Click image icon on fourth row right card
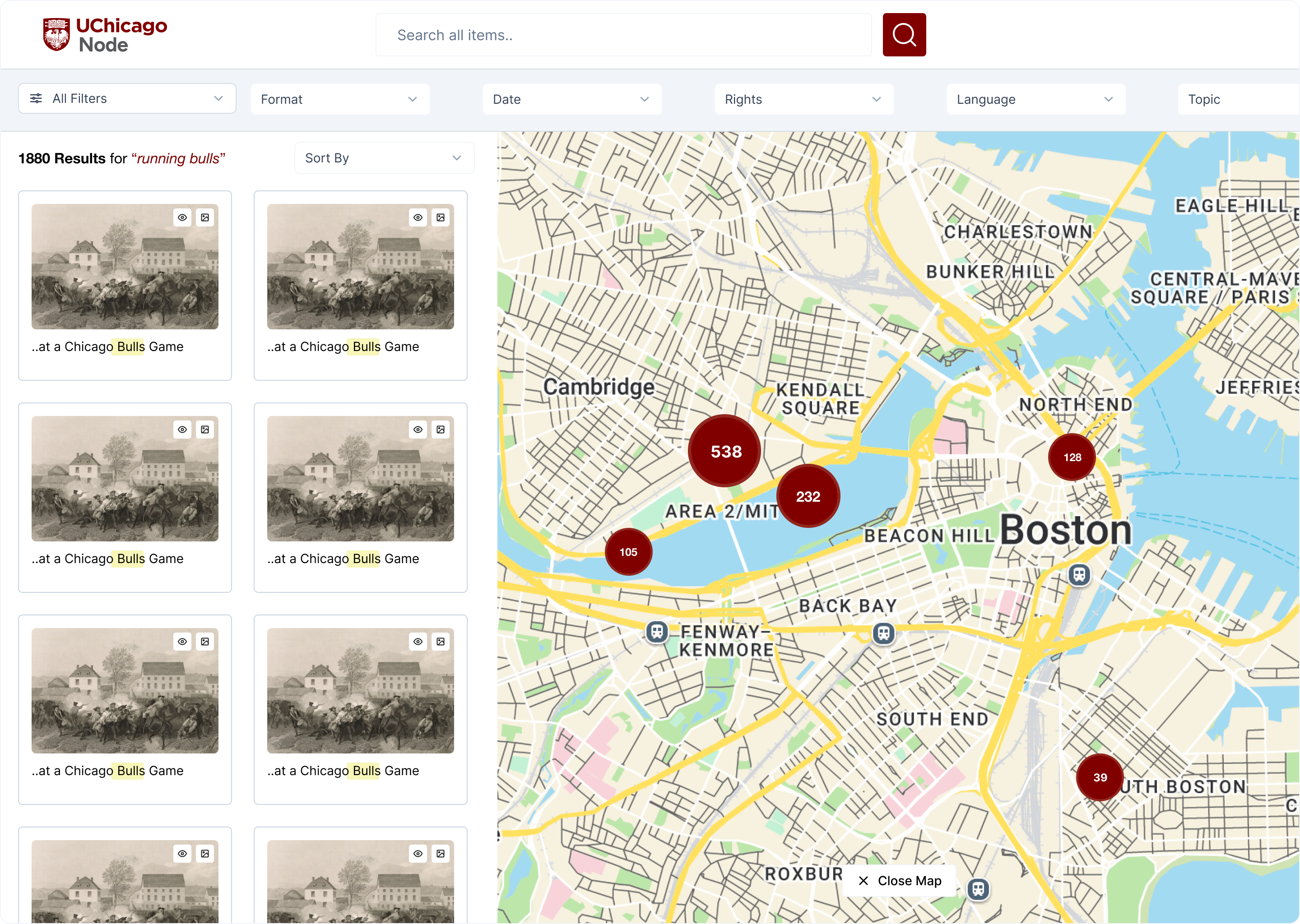 [x=441, y=854]
